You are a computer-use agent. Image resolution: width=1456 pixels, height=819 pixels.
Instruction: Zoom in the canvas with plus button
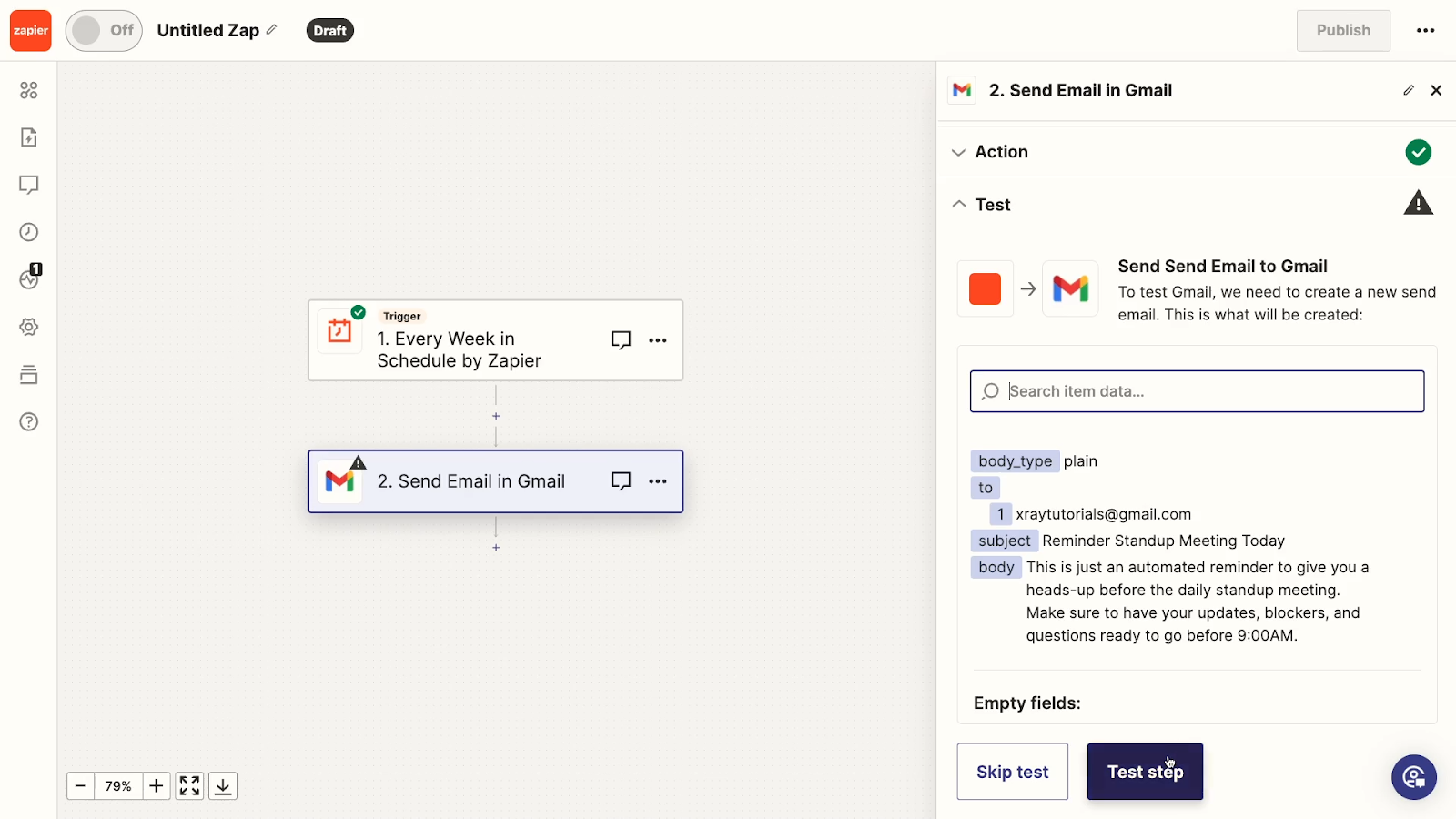(157, 786)
